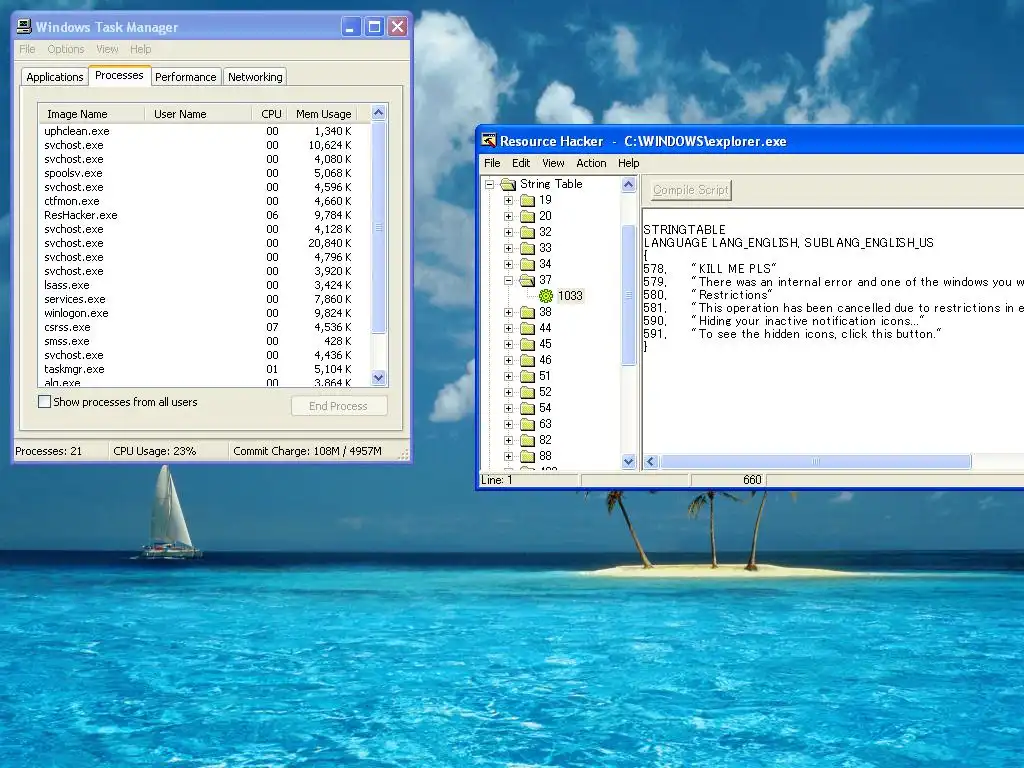Sort processes by CPU column
This screenshot has width=1024, height=768.
270,114
